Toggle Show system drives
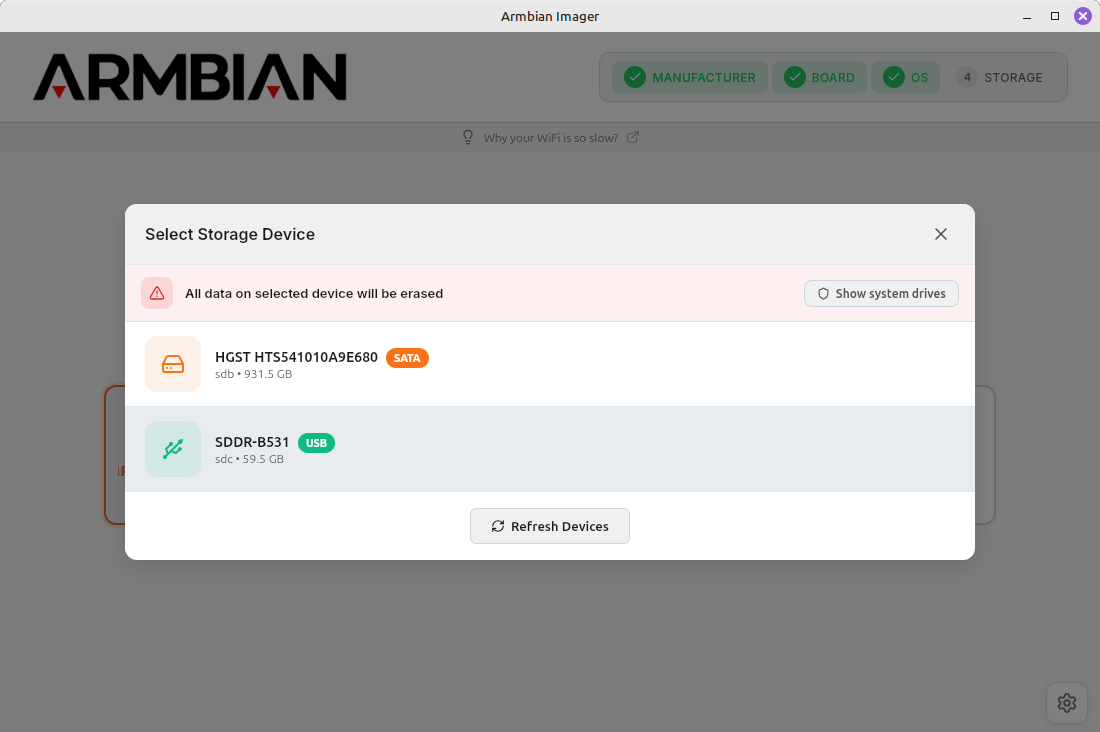 click(880, 293)
